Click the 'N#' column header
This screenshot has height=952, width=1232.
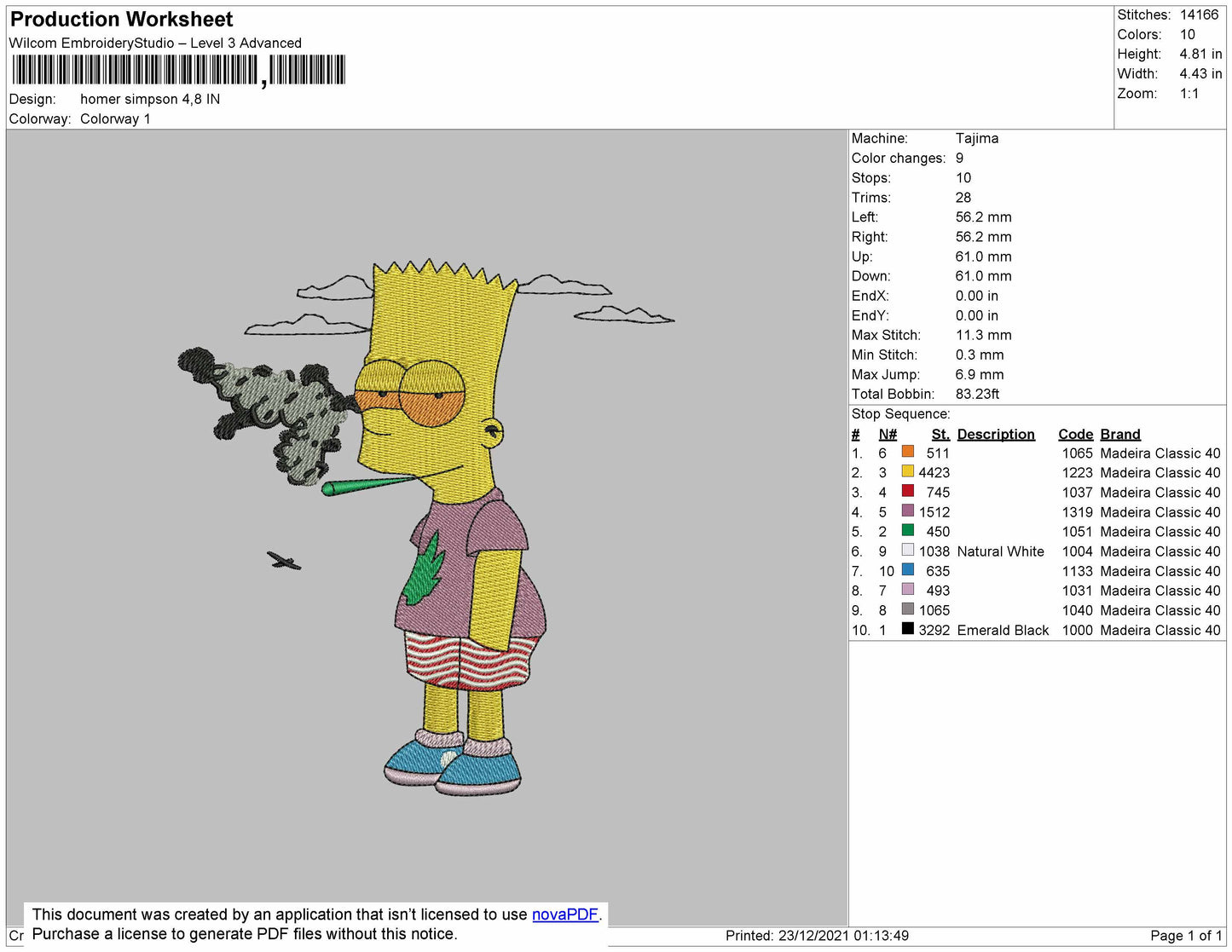click(x=888, y=434)
